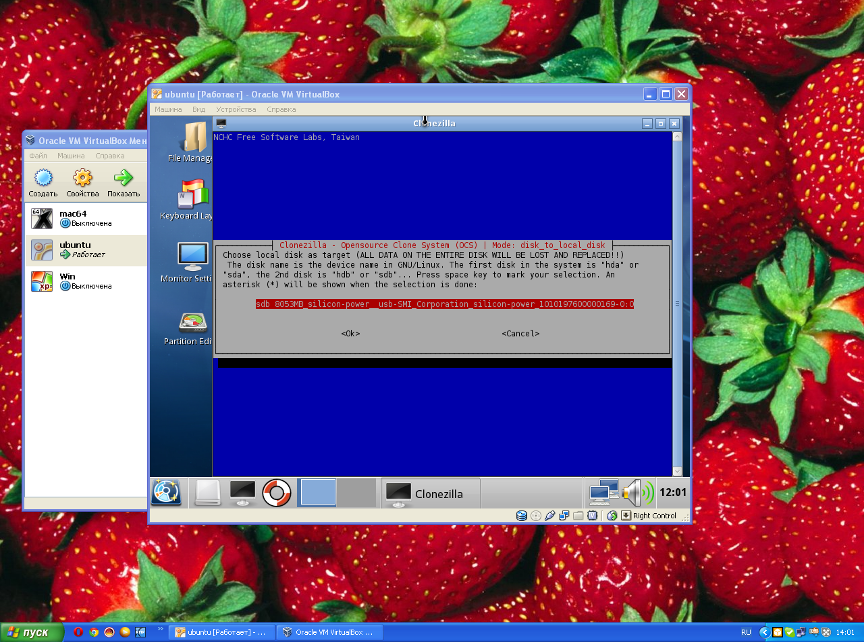Click Показать arrow button in VirtualBox Manager

tap(123, 183)
